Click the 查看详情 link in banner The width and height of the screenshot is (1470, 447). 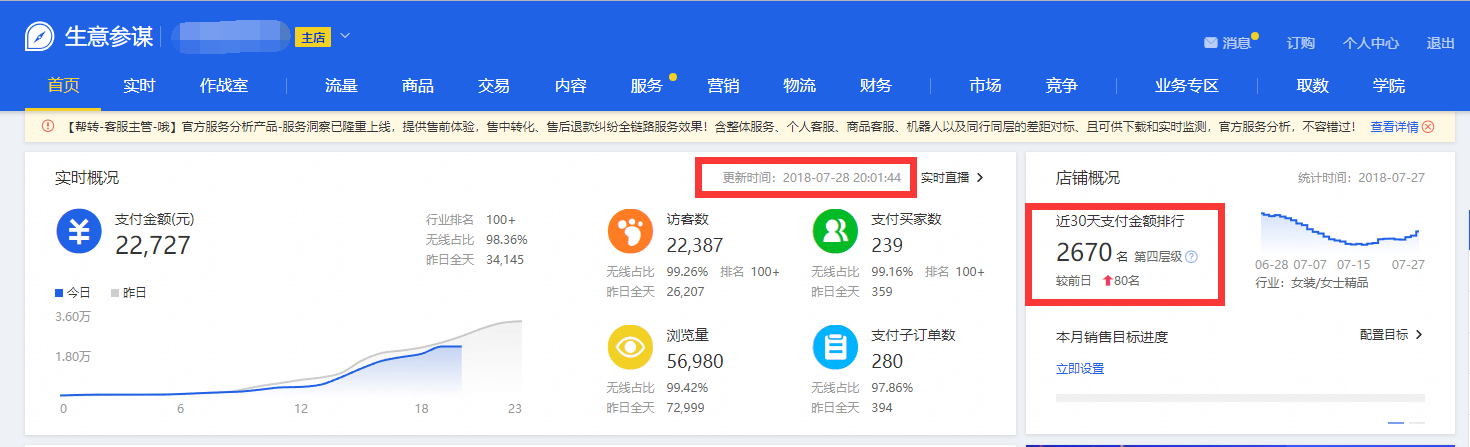(x=1394, y=127)
